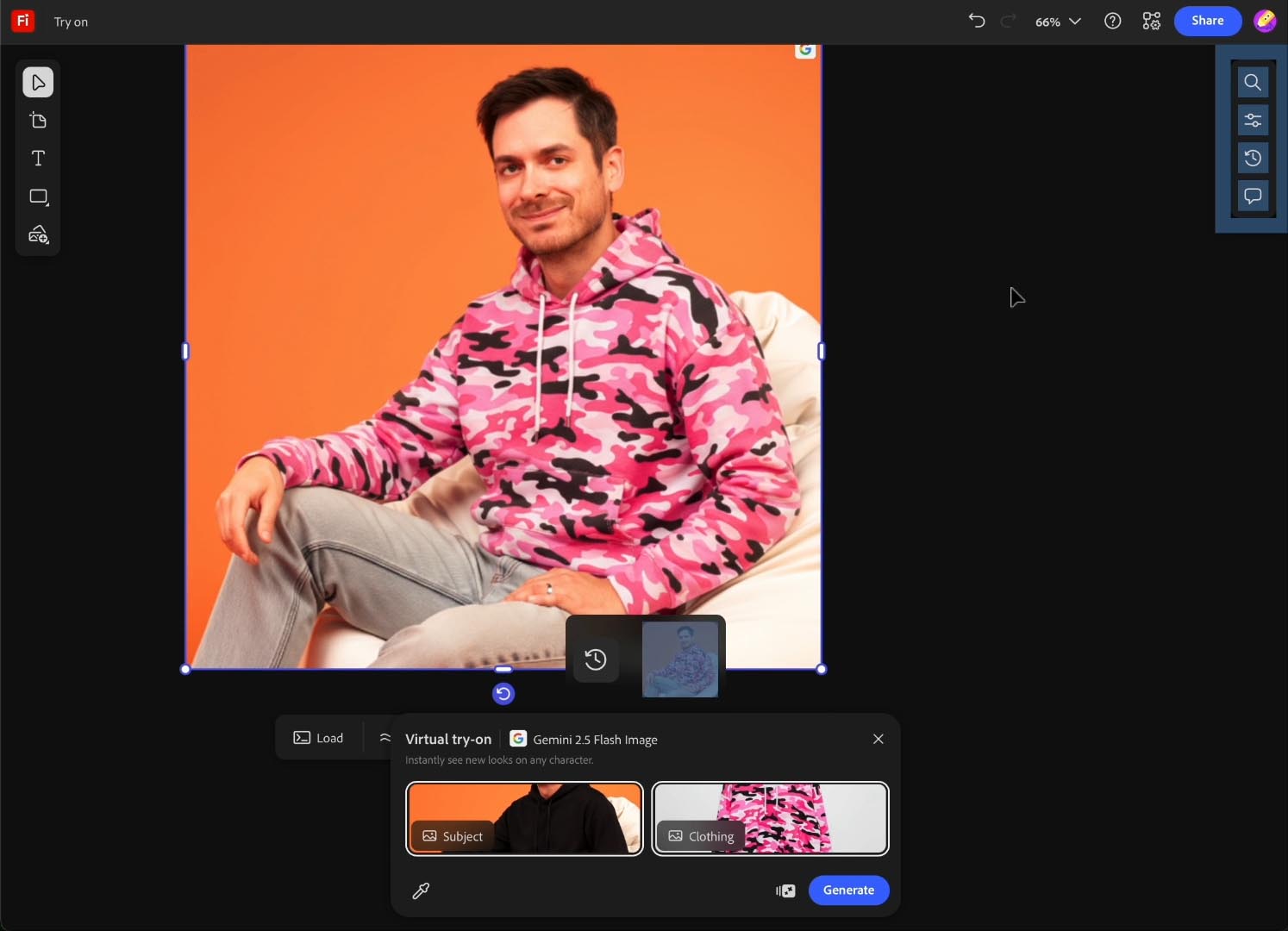
Task: Undo the last action
Action: pos(976,21)
